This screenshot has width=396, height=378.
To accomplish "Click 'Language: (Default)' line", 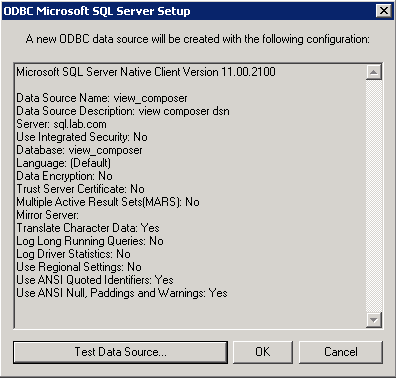I will coord(64,163).
